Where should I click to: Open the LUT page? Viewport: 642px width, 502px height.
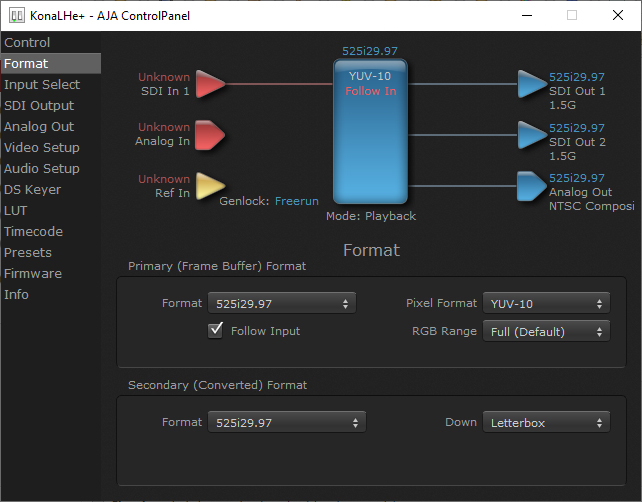pyautogui.click(x=51, y=210)
